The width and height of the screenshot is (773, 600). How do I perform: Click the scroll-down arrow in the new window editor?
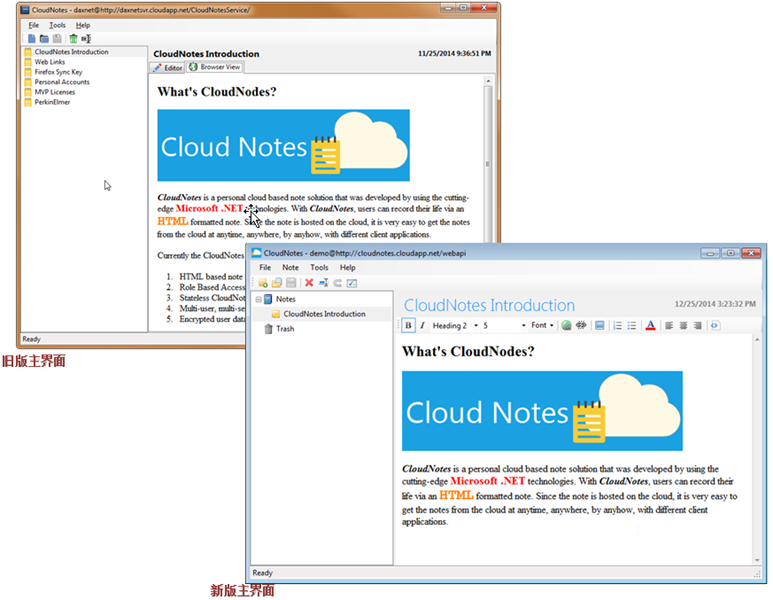[757, 561]
